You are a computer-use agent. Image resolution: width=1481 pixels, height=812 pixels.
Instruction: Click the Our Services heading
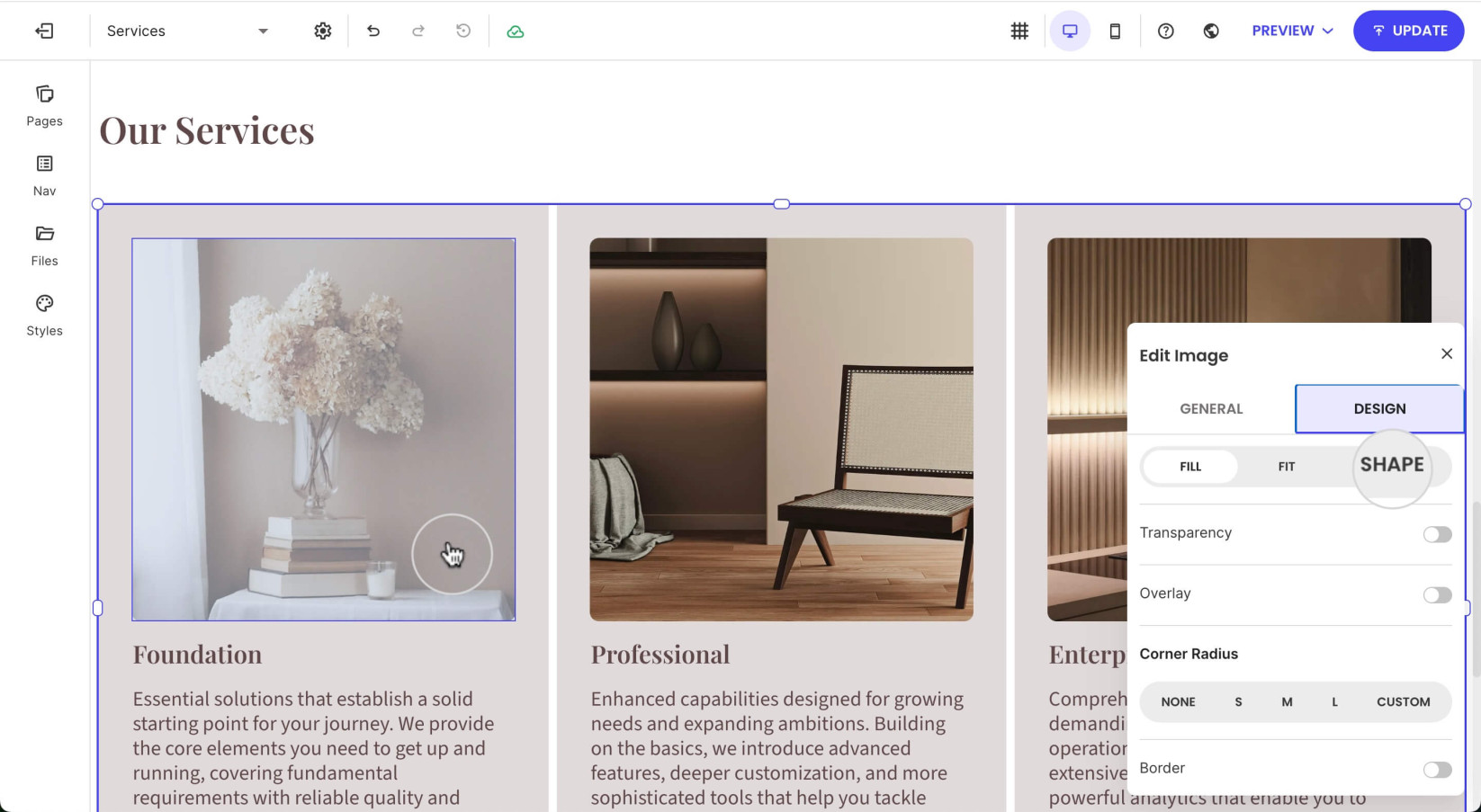click(x=207, y=130)
